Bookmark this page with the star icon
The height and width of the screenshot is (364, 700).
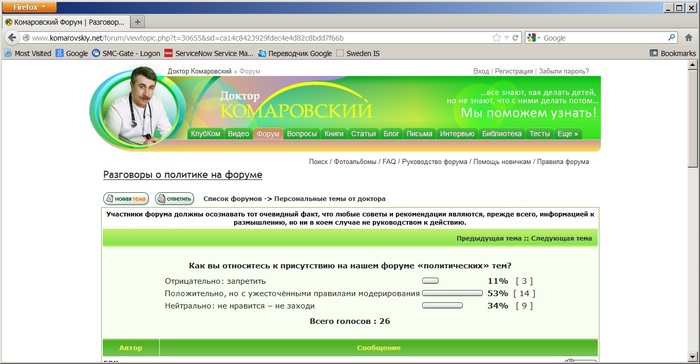tap(496, 38)
